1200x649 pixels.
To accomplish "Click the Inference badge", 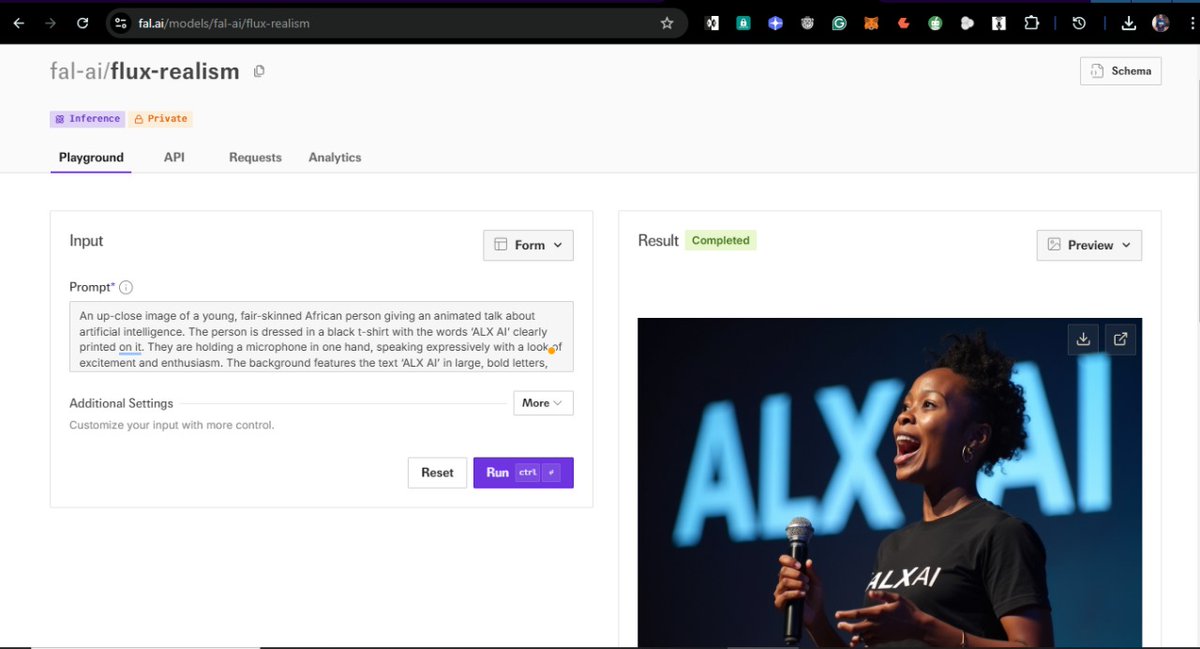I will click(87, 118).
